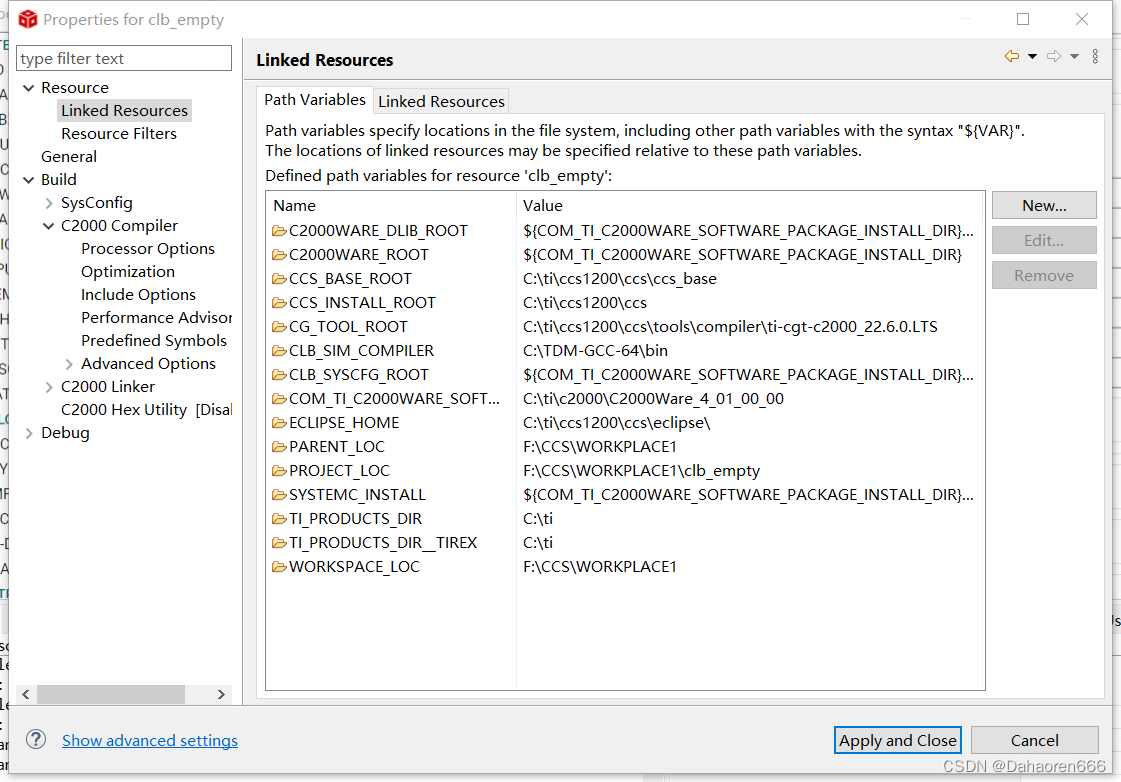Click the folder icon of CG_TOOL_ROOT

click(x=279, y=327)
